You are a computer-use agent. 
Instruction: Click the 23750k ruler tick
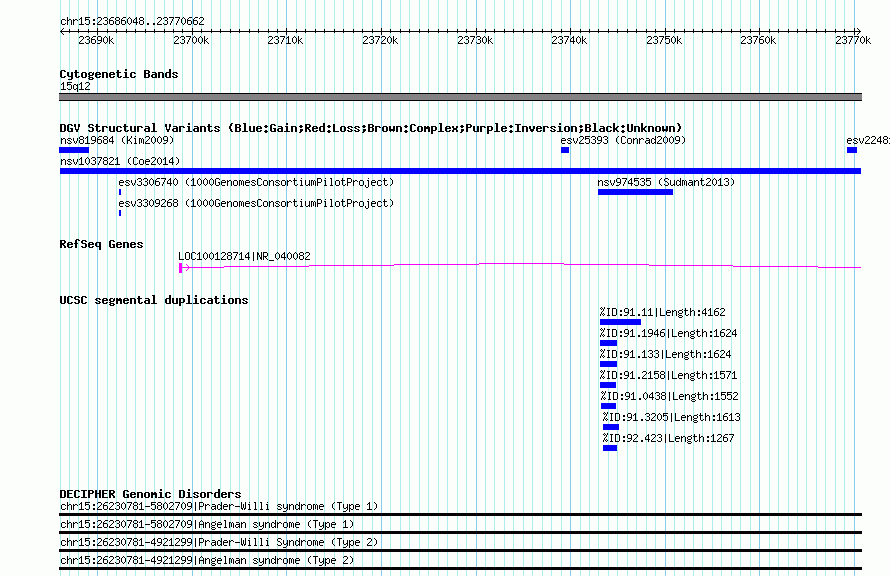[664, 40]
